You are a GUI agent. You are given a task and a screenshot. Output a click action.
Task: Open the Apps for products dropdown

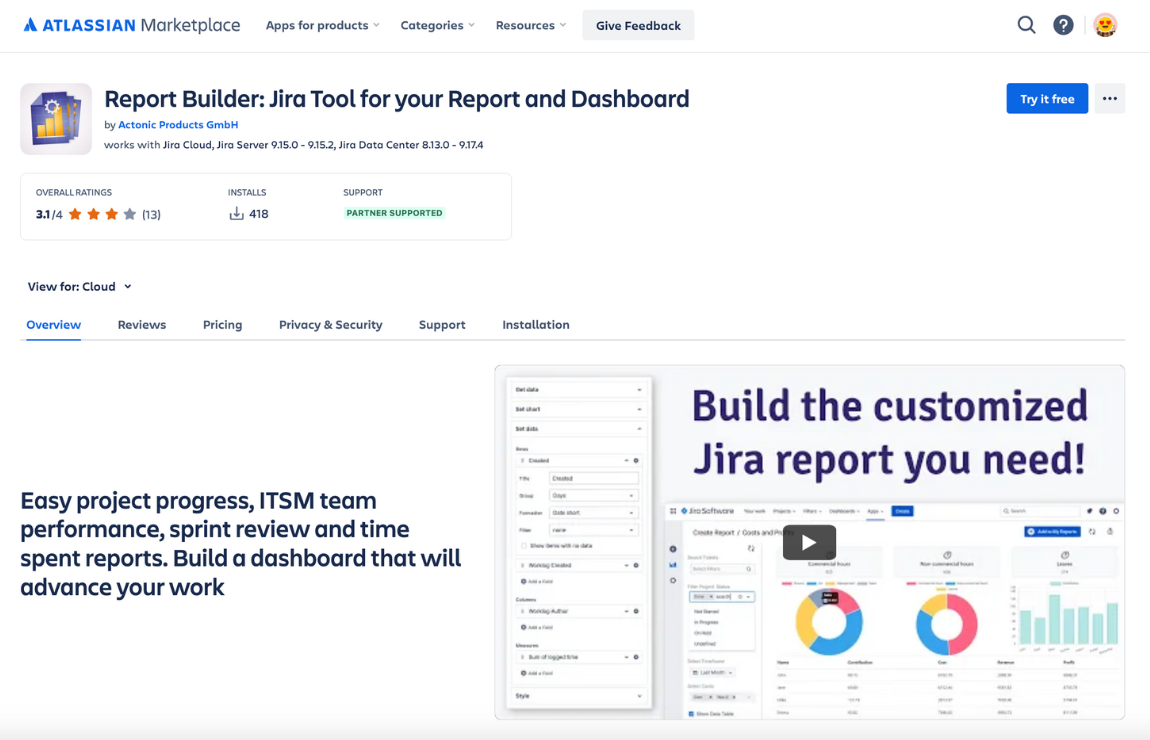321,25
